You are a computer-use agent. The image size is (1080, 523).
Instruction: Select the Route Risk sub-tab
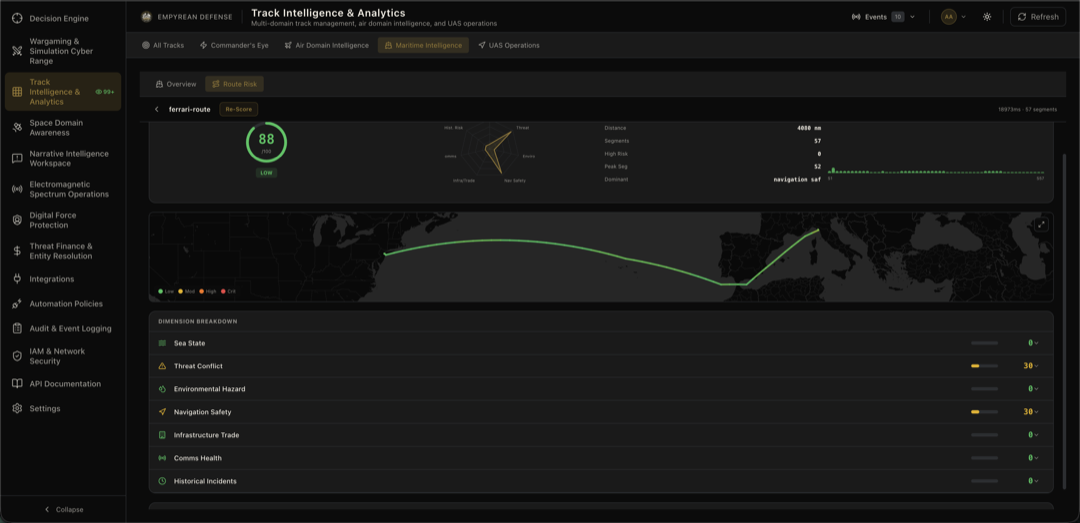(234, 84)
